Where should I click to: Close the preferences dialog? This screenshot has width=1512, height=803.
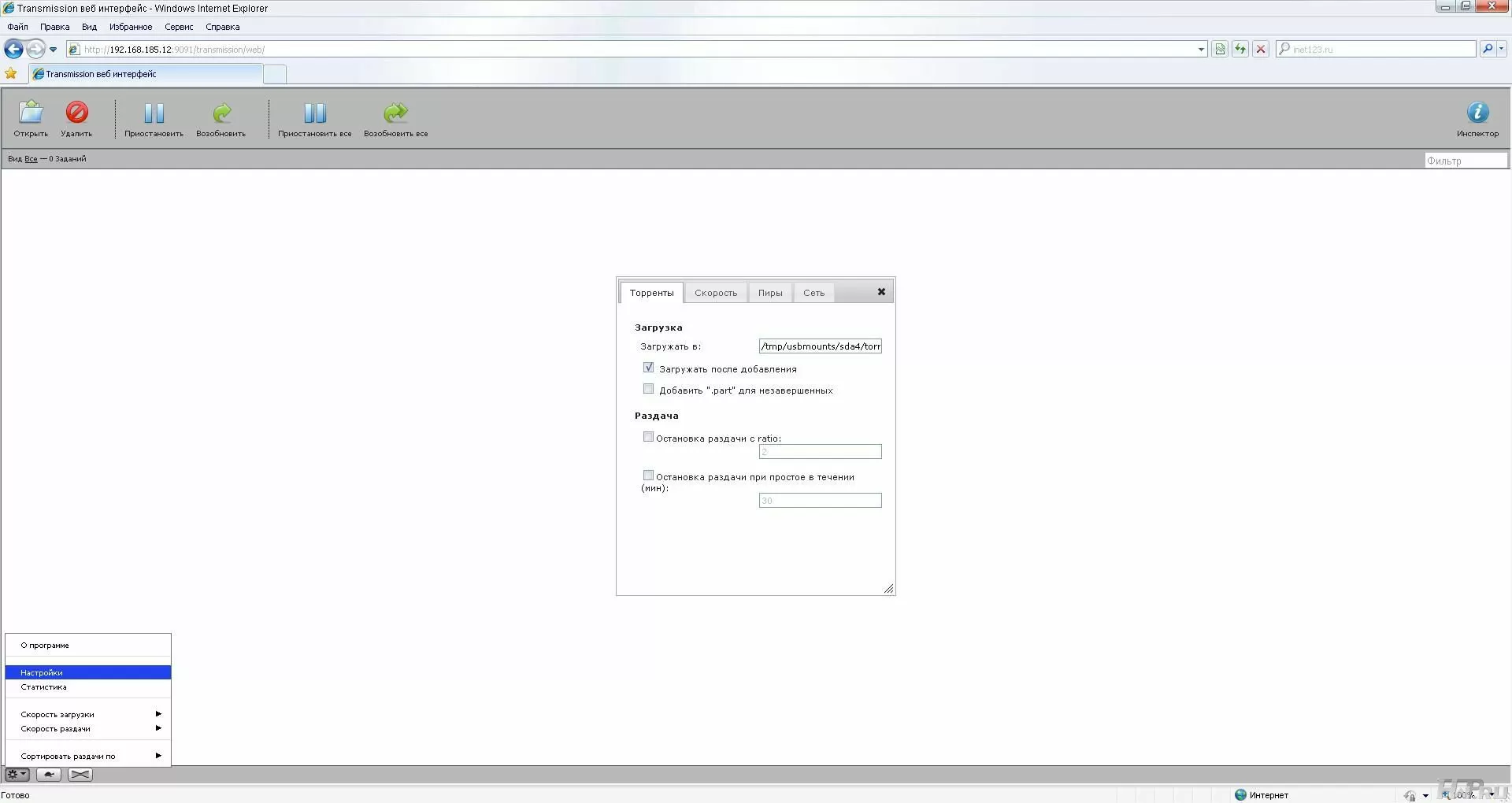click(881, 292)
